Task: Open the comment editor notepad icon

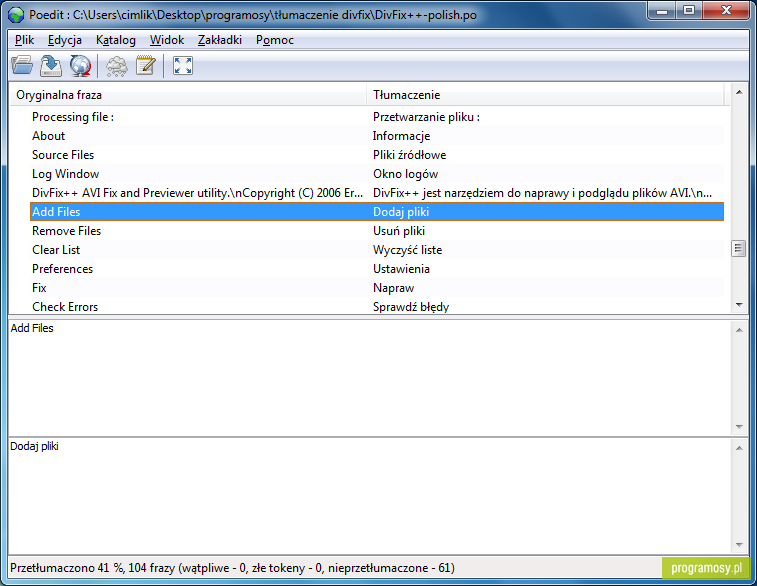Action: (x=146, y=65)
